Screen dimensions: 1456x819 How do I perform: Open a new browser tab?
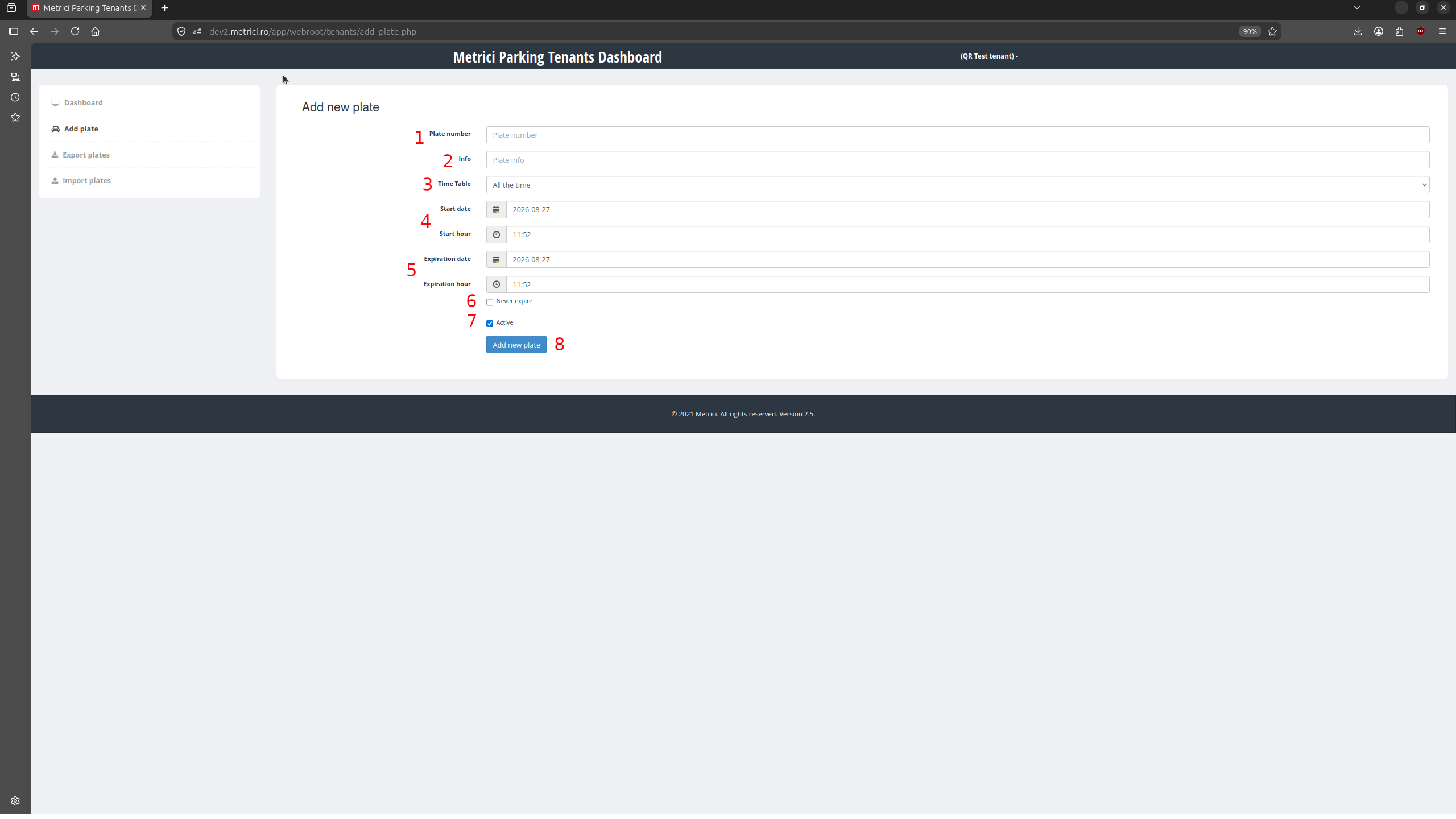(x=165, y=8)
